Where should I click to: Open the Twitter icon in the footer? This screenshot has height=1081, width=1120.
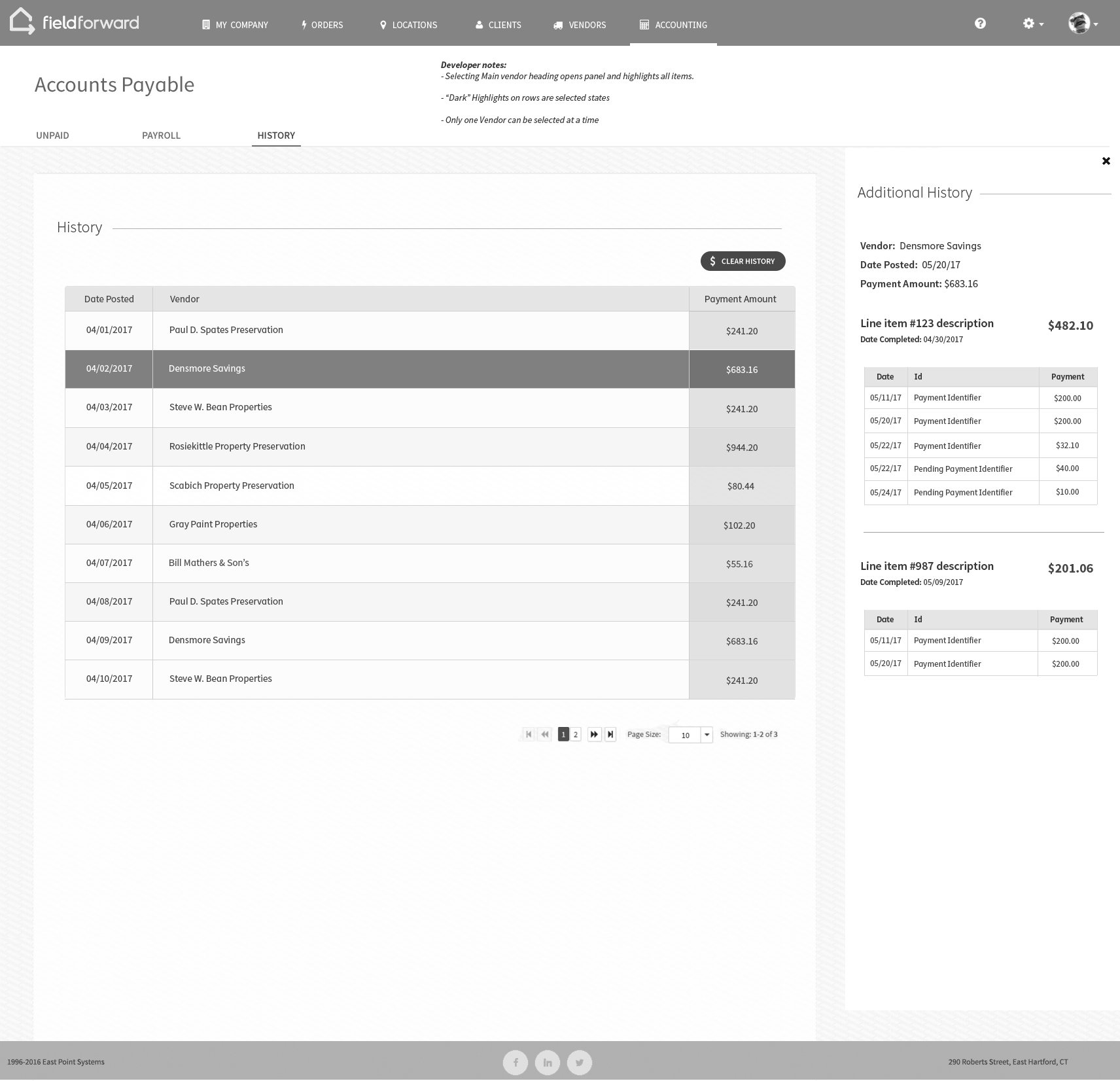pyautogui.click(x=579, y=1062)
